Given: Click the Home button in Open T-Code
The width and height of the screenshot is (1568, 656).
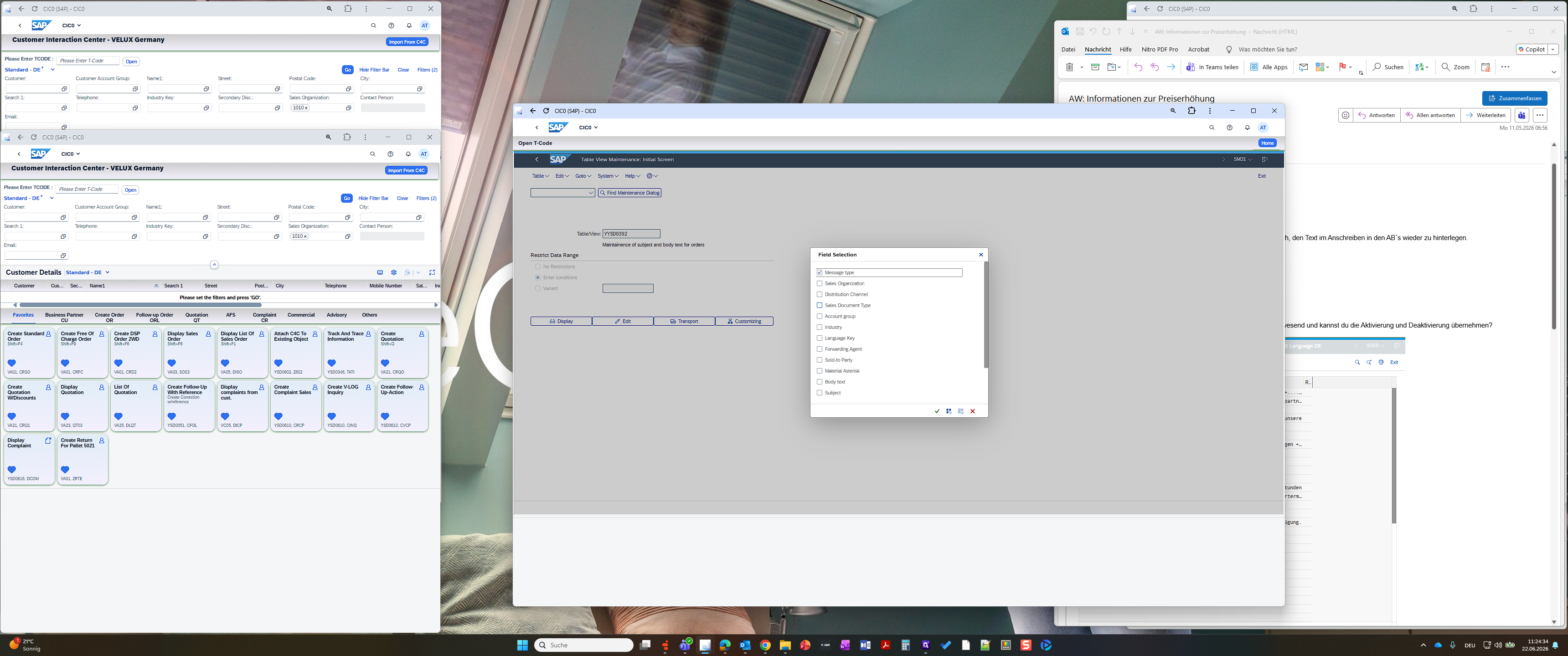Looking at the screenshot, I should click(1267, 143).
